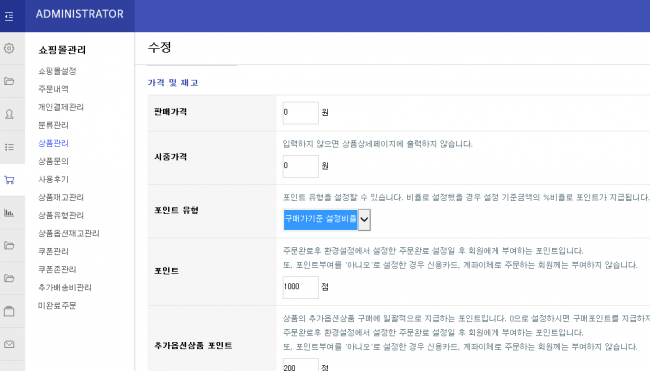Screen dimensions: 650x371
Task: Click the 가격 및 재고 section heading
Action: point(173,82)
